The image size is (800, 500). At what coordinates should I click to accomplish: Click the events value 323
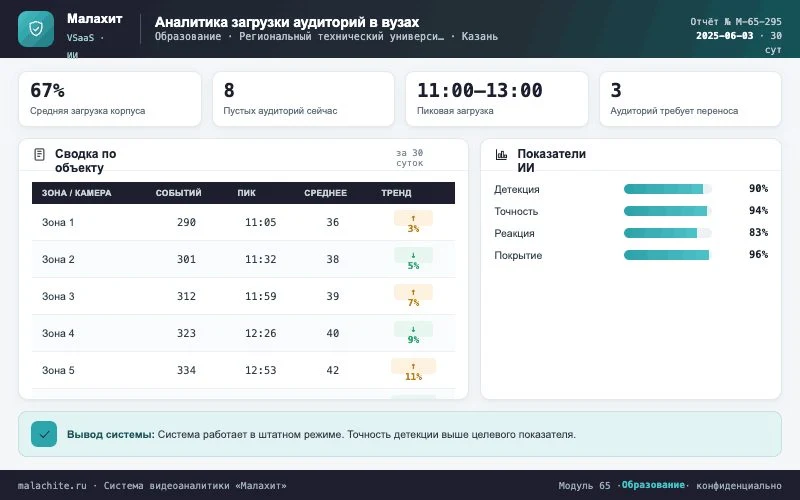coord(186,333)
